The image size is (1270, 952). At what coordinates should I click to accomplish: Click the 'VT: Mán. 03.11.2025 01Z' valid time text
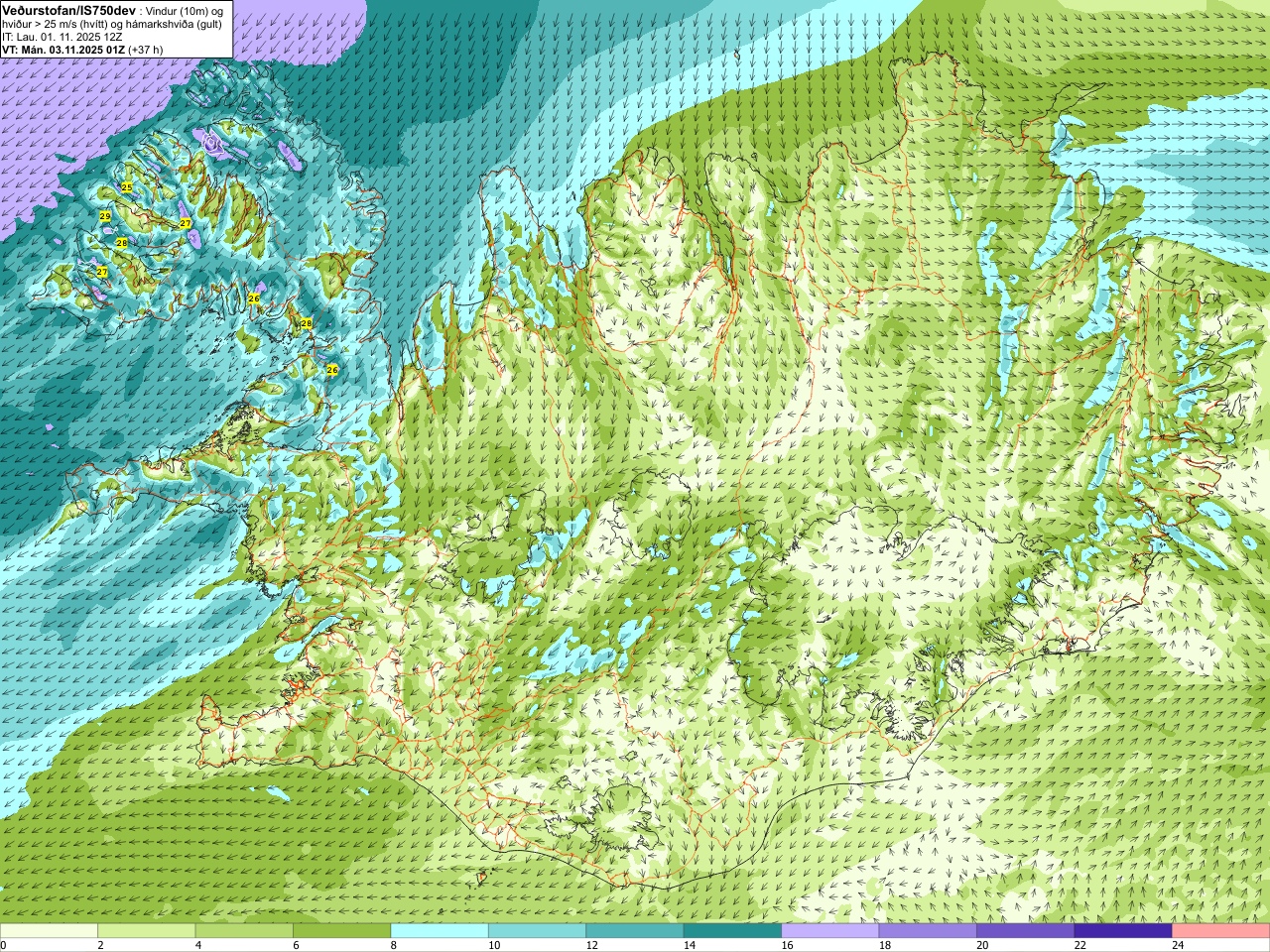click(x=63, y=50)
